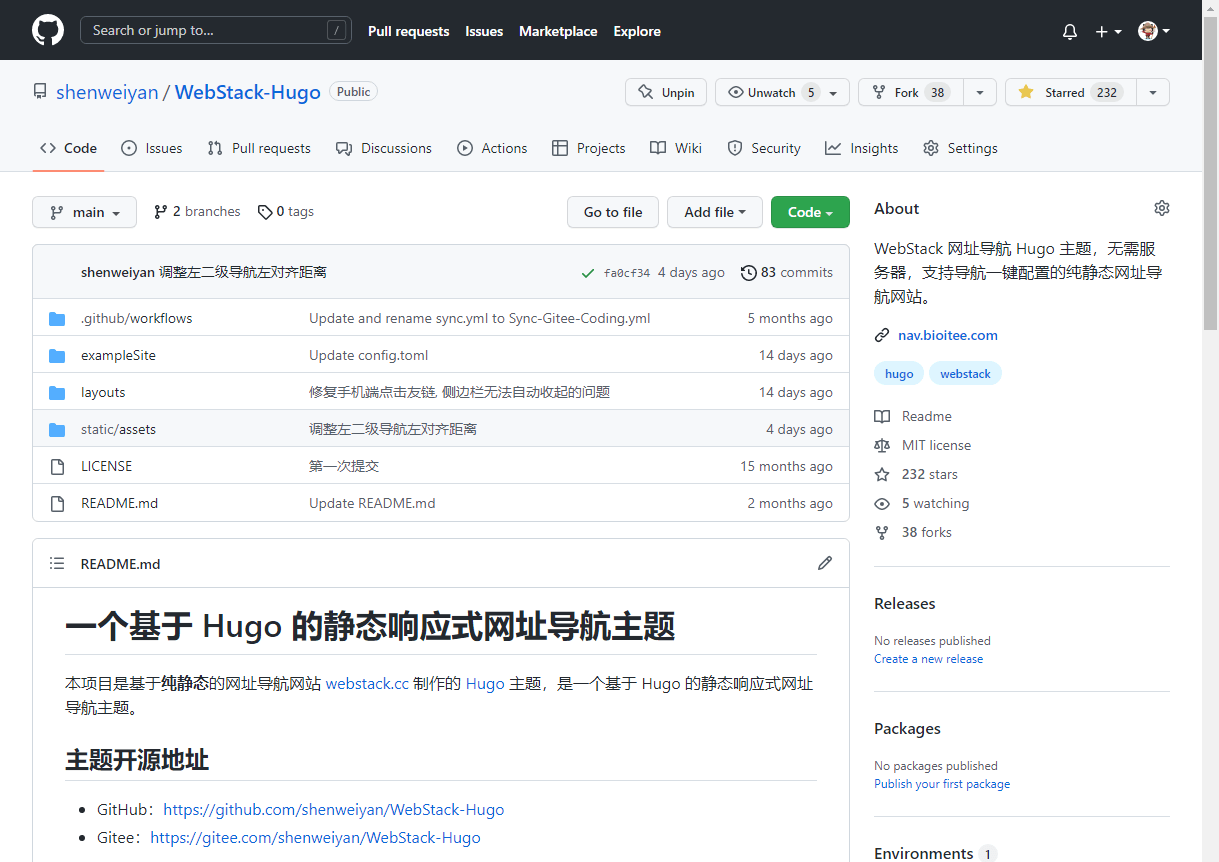Viewport: 1219px width, 862px height.
Task: Switch to the Discussions tab
Action: point(384,148)
